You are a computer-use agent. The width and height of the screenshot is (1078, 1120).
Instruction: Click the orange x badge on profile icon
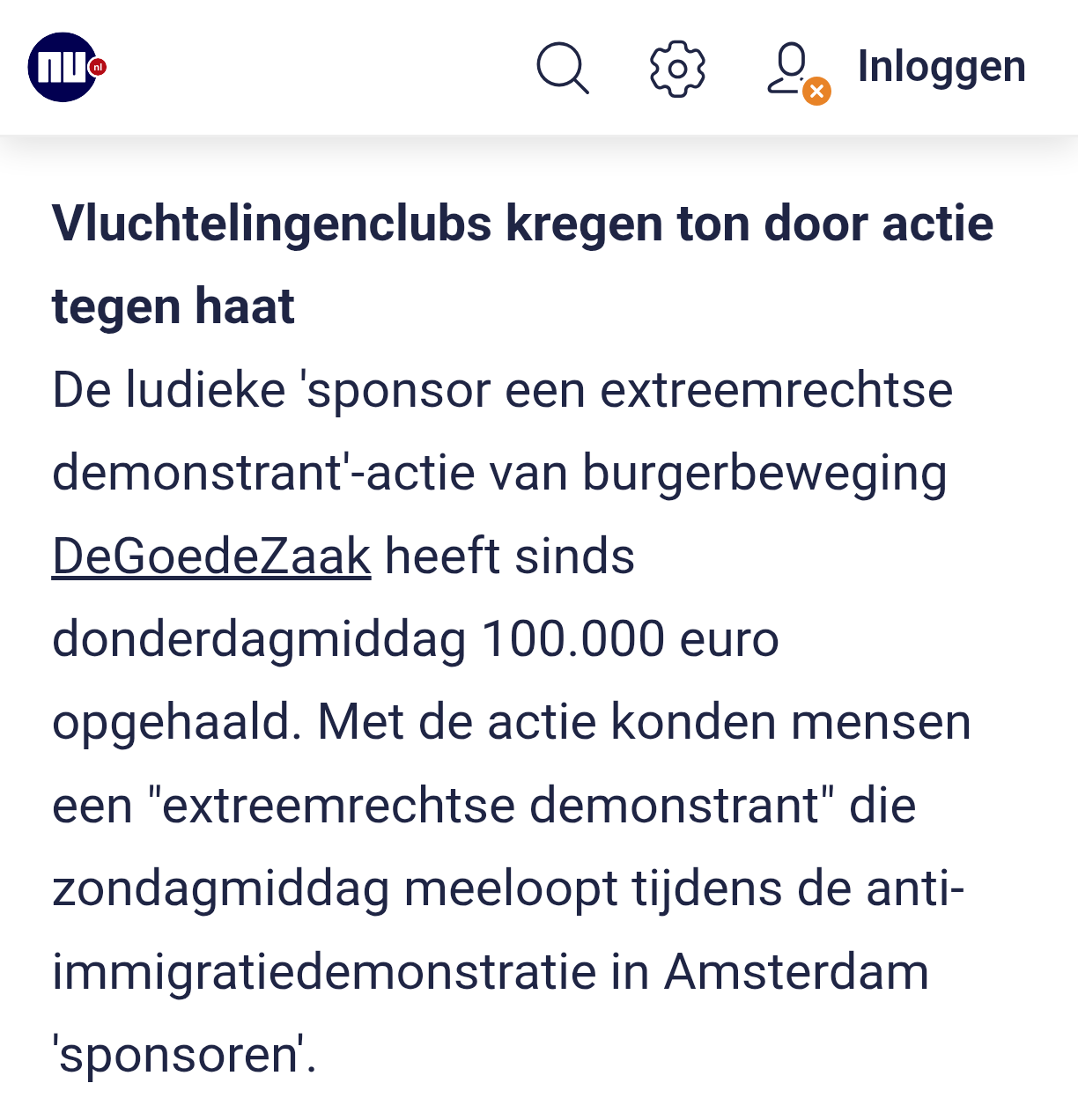coord(816,91)
